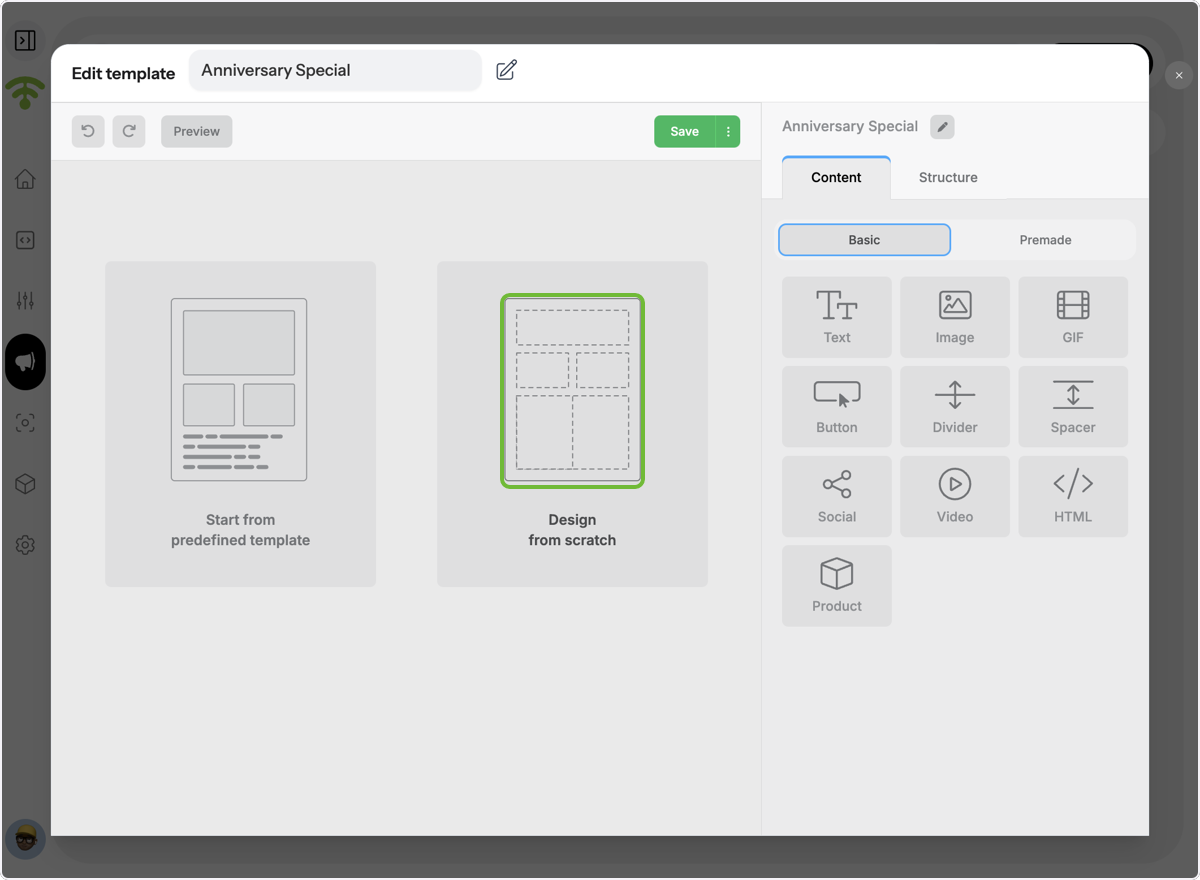Select the Basic content toggle
Image resolution: width=1200 pixels, height=880 pixels.
point(864,240)
